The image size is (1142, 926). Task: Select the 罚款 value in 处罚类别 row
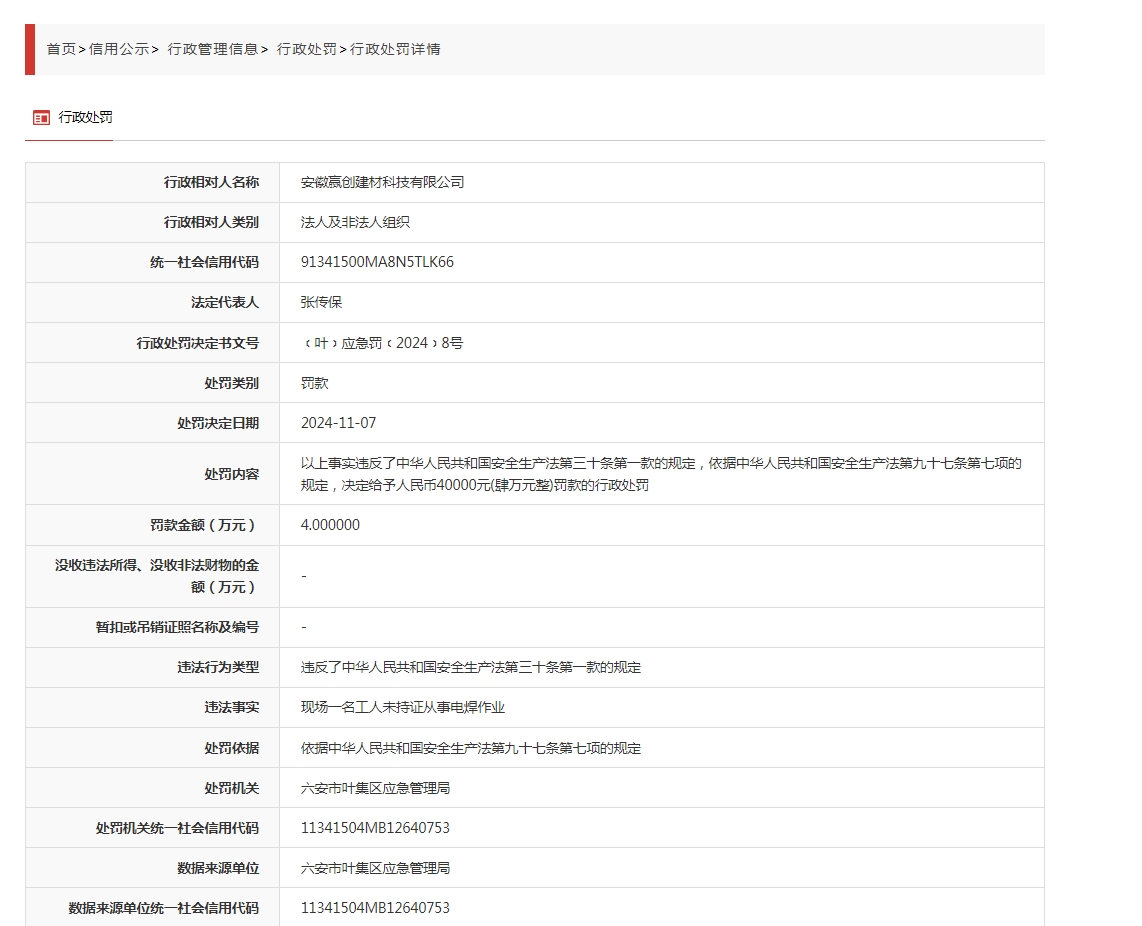pyautogui.click(x=314, y=383)
